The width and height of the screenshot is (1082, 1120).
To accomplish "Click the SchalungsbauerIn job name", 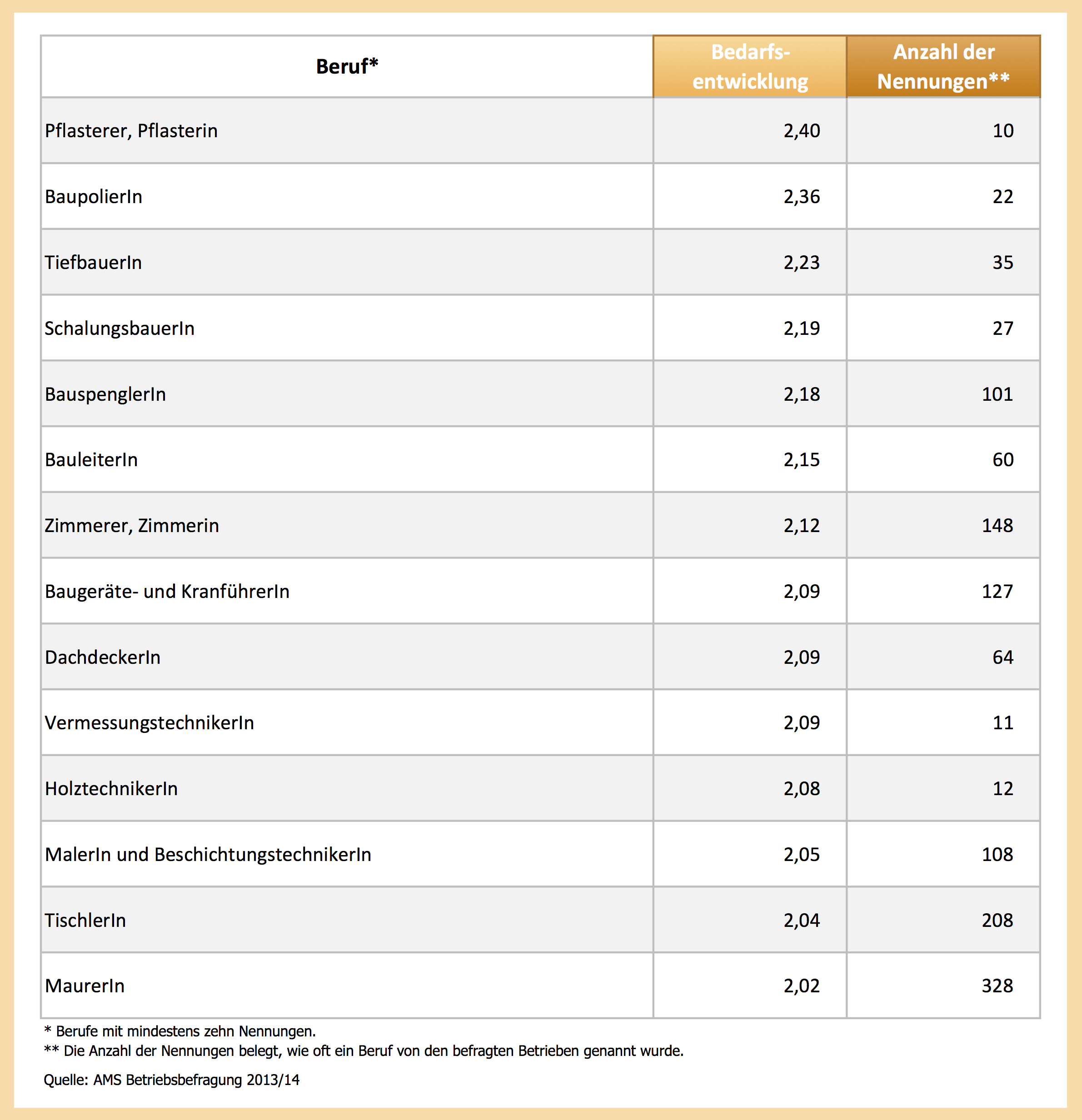I will (120, 329).
